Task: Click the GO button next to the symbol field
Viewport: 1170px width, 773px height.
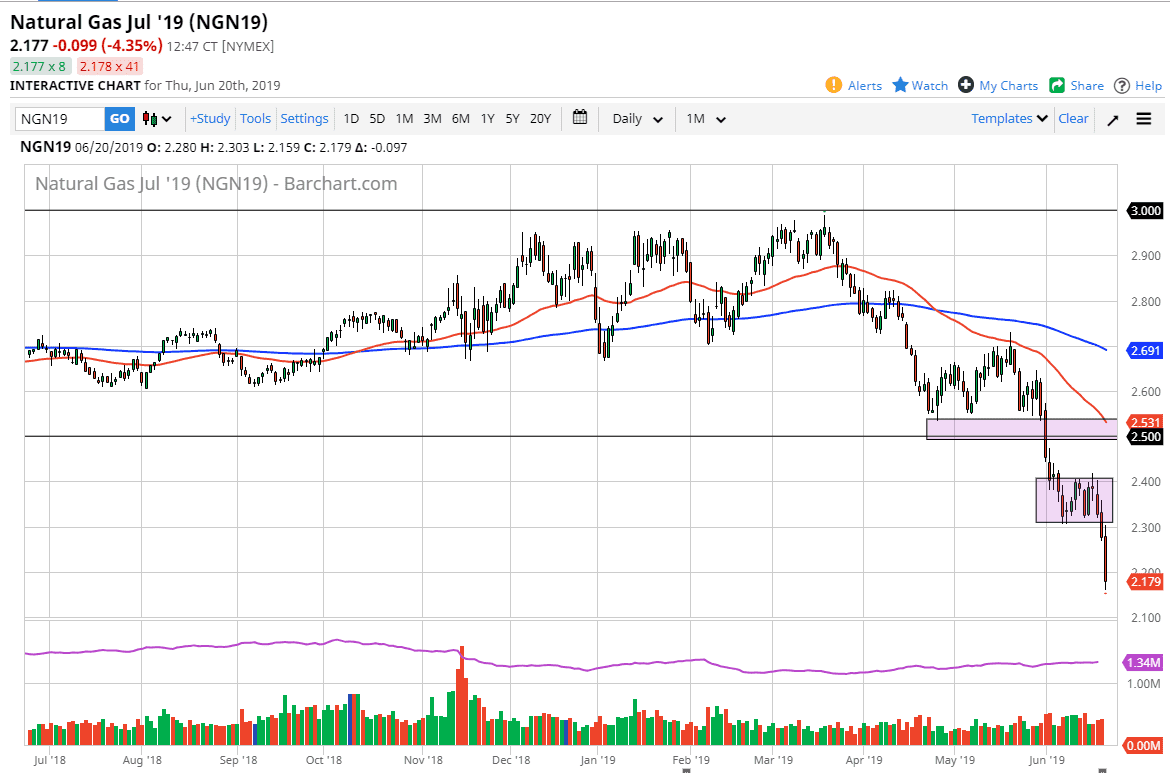Action: [119, 119]
